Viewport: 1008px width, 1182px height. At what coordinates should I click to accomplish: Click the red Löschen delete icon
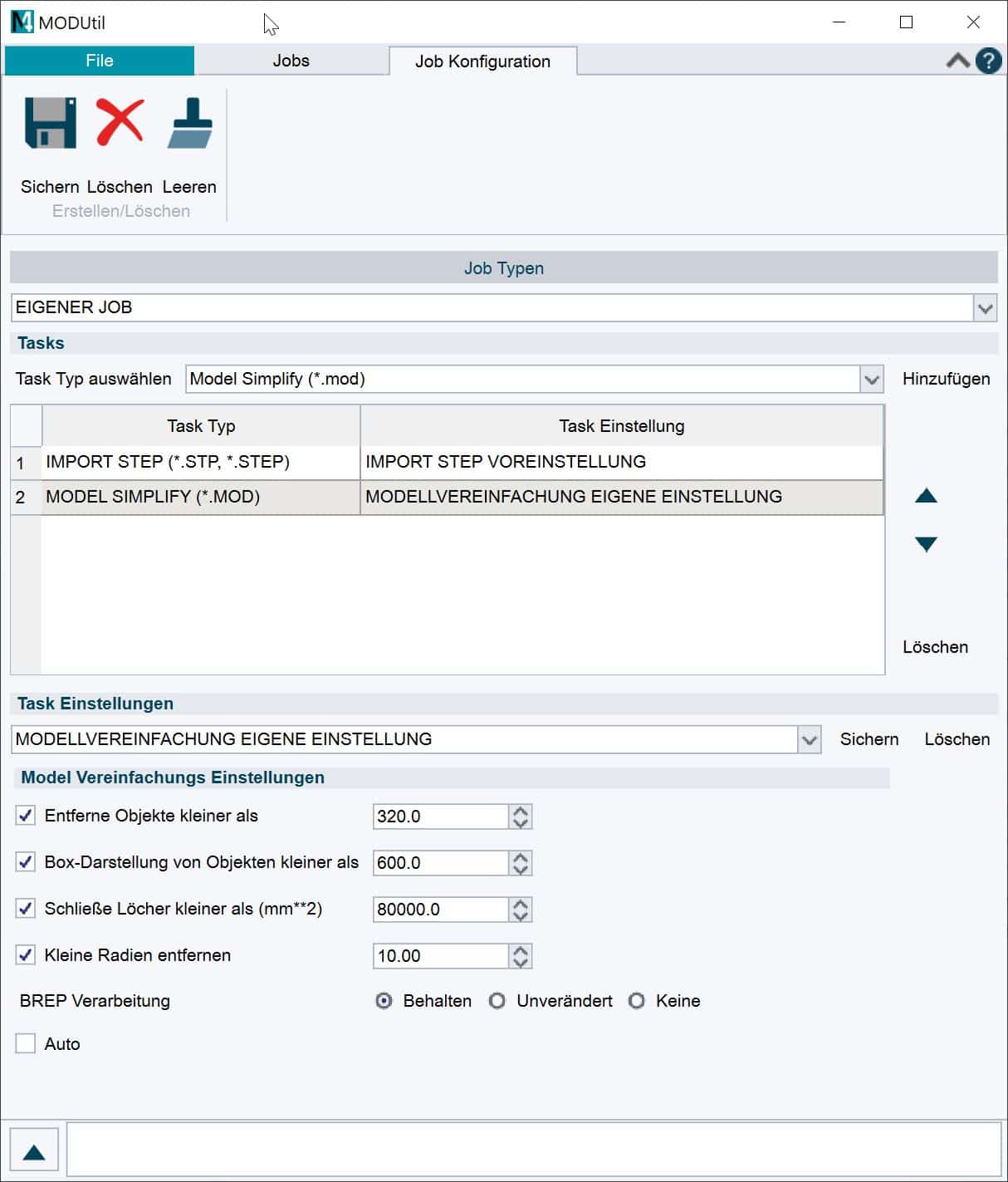pos(118,123)
